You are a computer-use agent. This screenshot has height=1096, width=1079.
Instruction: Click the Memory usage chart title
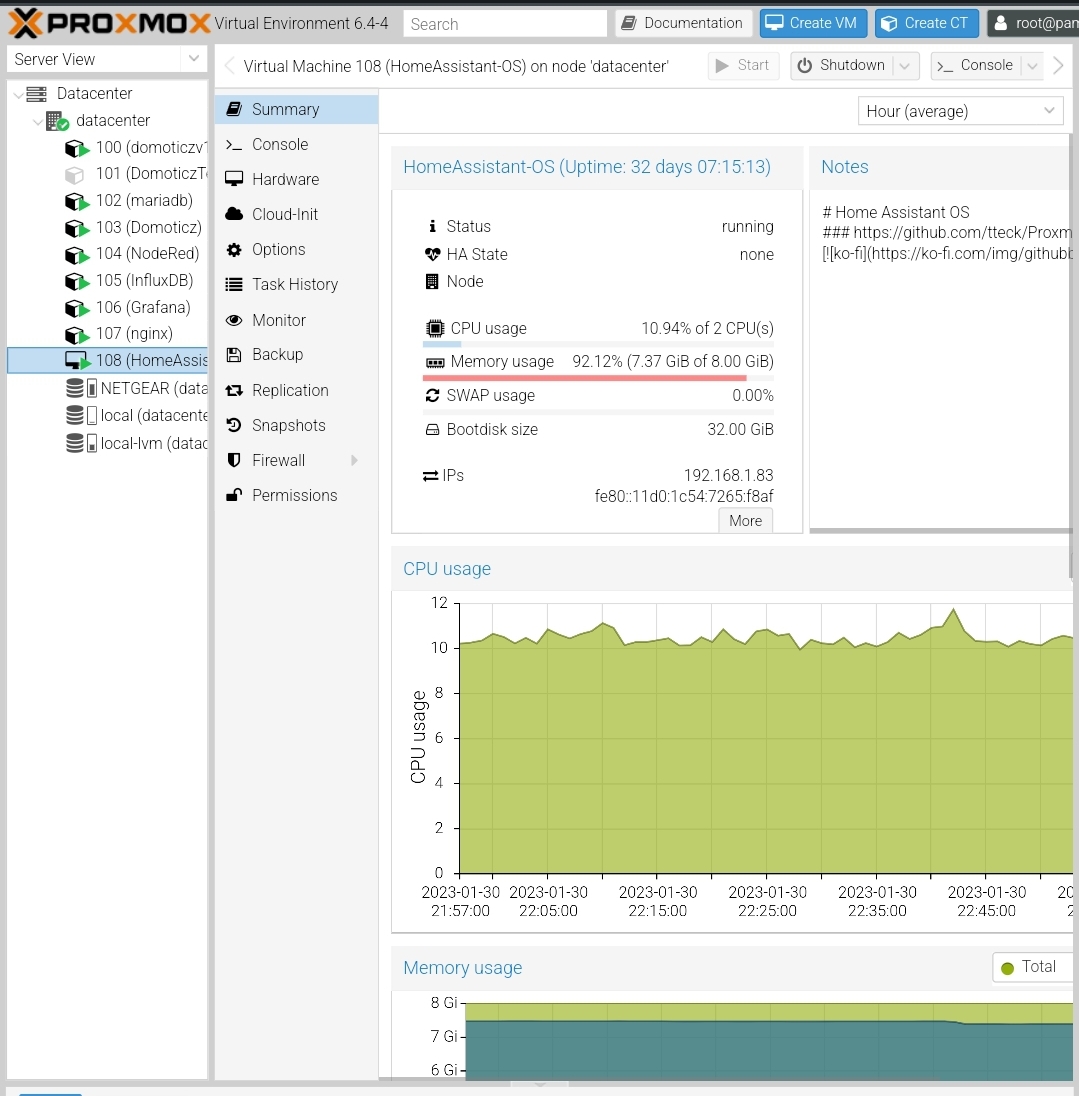point(463,968)
